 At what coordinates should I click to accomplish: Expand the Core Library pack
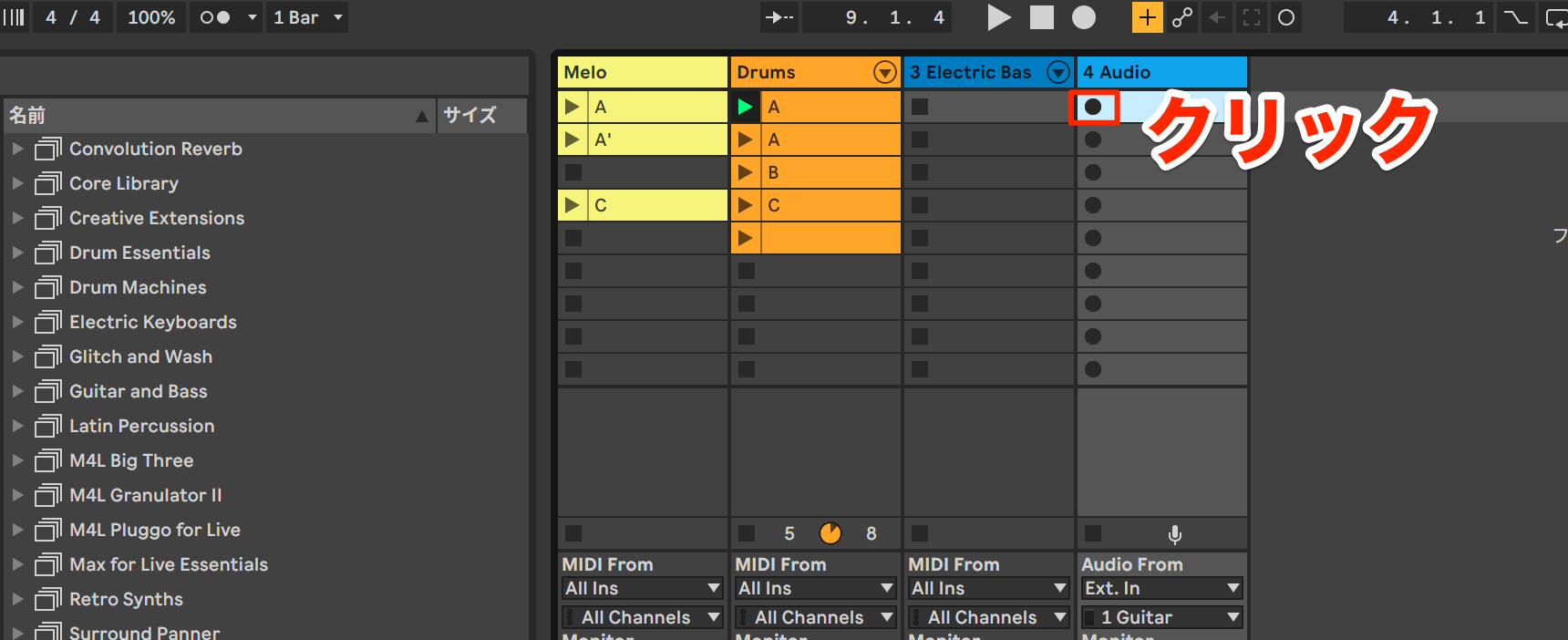click(17, 183)
